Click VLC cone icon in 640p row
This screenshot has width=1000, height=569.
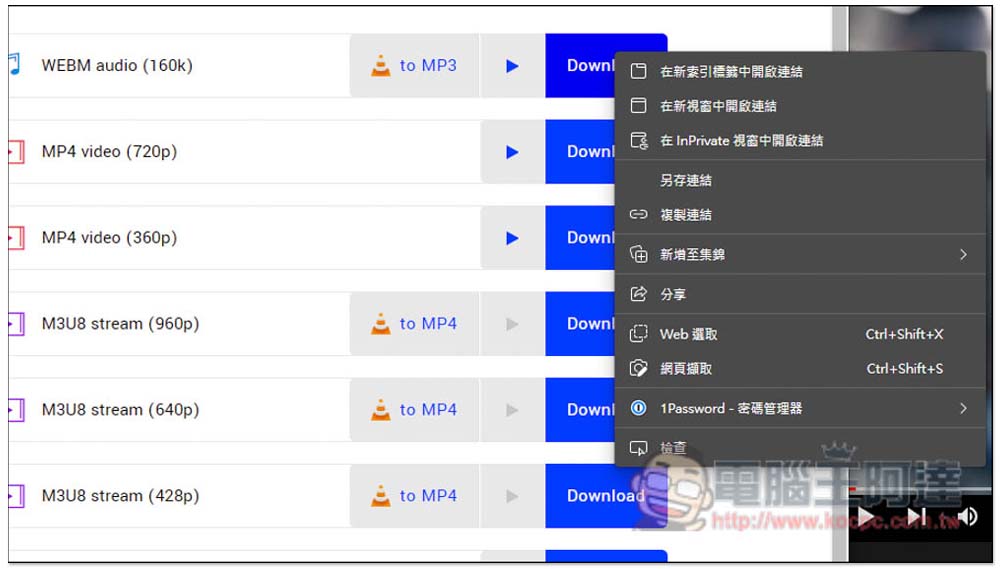[381, 410]
